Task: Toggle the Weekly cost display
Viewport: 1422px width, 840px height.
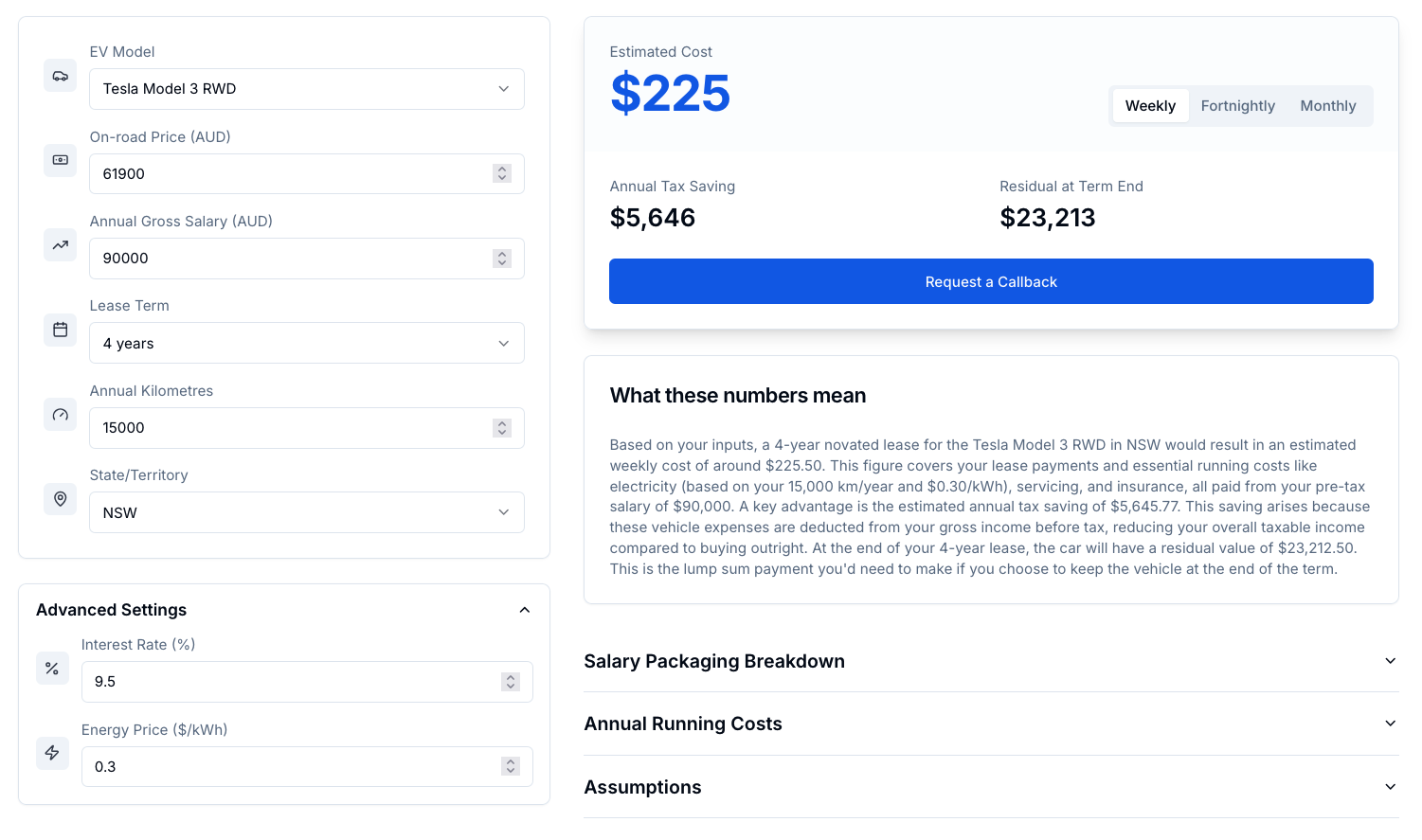Action: pos(1150,105)
